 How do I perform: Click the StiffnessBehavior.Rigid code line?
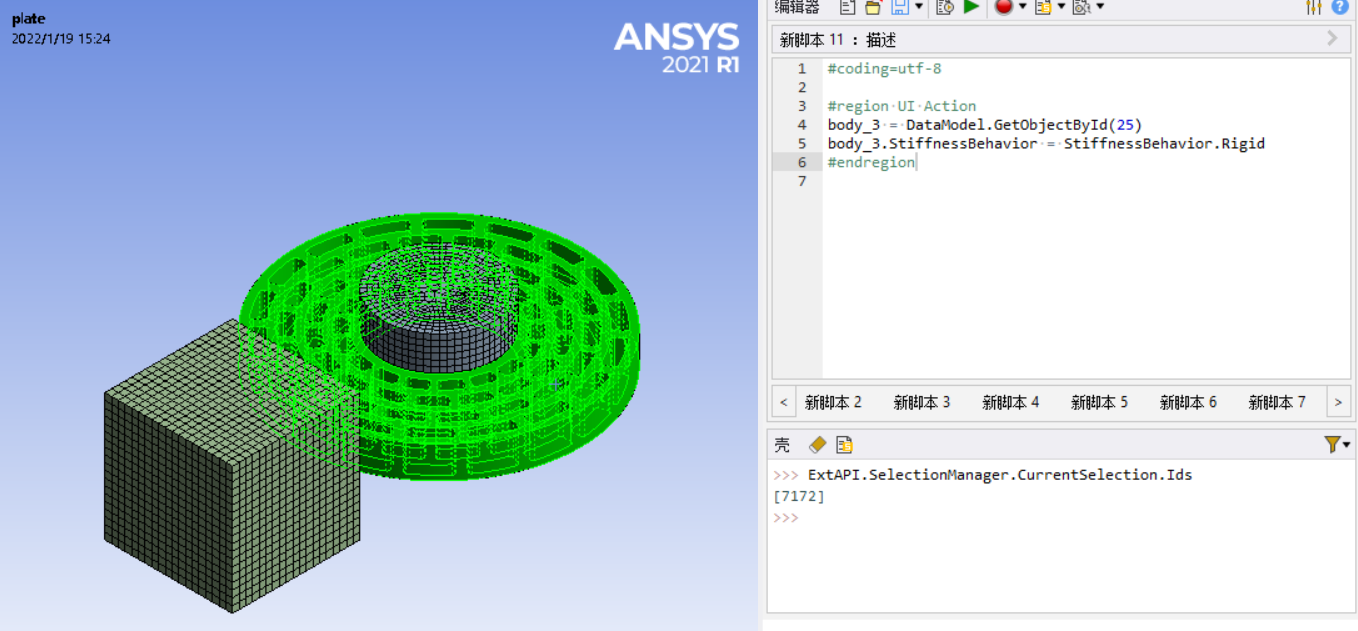tap(1046, 144)
